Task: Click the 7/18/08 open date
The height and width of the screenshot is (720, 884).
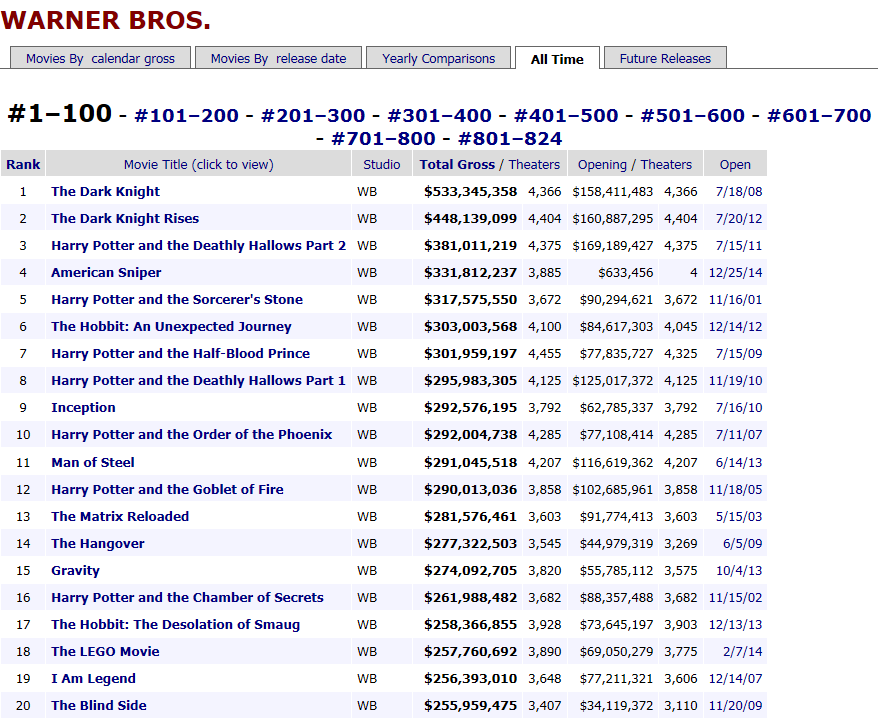Action: pos(739,192)
